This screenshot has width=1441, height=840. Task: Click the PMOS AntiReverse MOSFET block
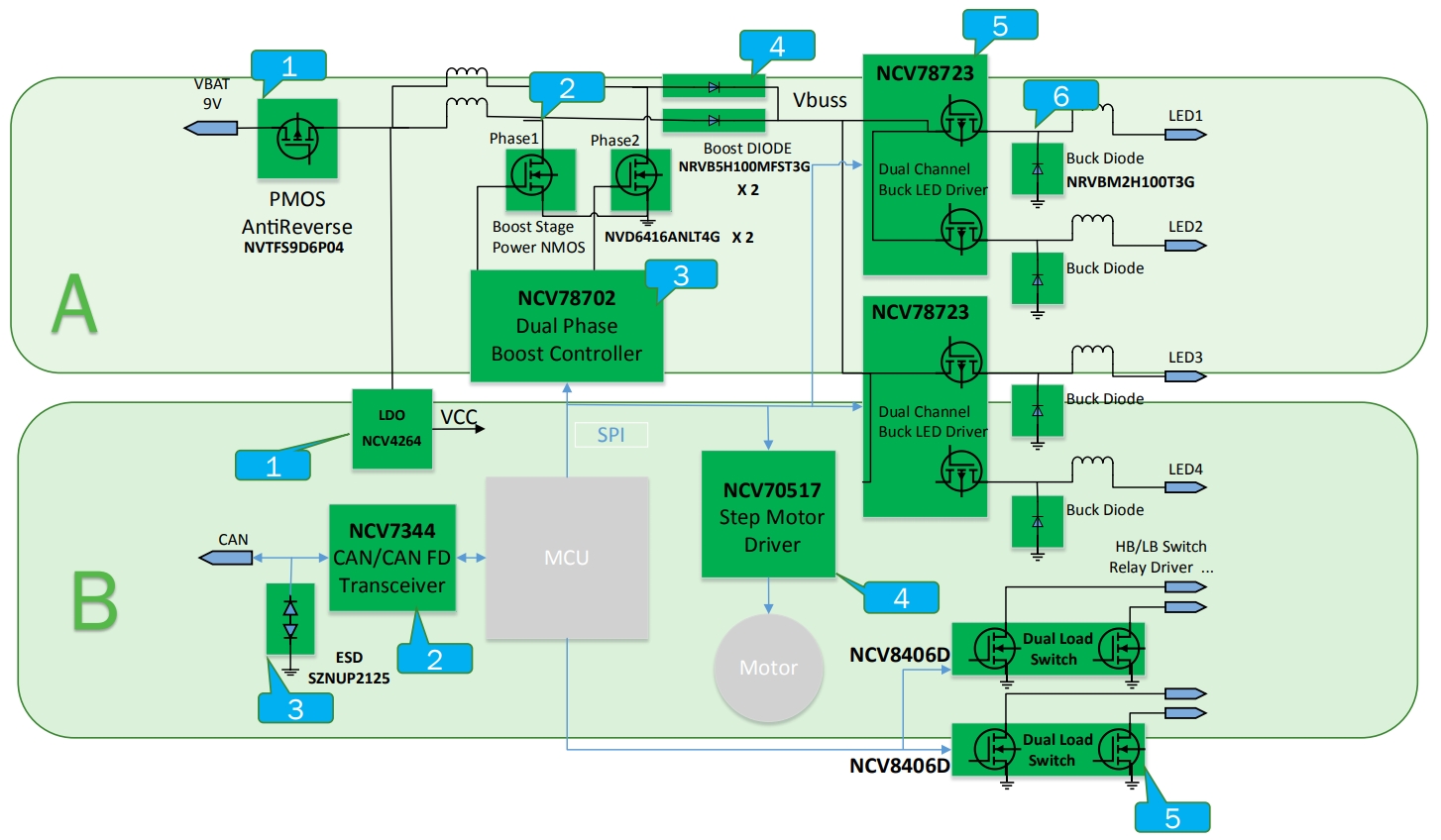[297, 138]
